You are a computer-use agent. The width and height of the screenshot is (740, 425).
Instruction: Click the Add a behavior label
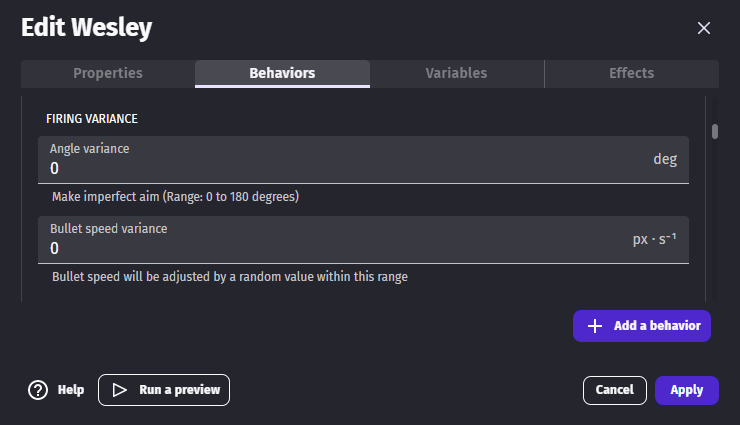point(658,326)
